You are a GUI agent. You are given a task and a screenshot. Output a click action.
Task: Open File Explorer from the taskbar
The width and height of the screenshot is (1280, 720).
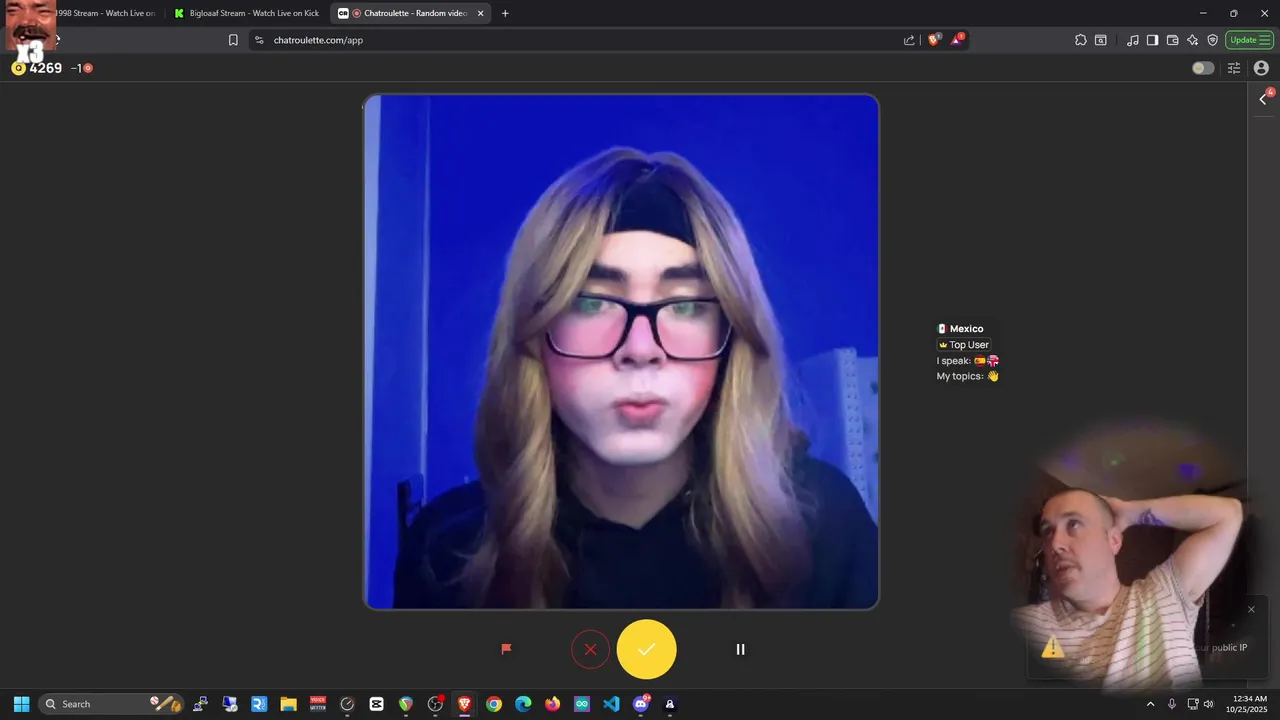289,704
